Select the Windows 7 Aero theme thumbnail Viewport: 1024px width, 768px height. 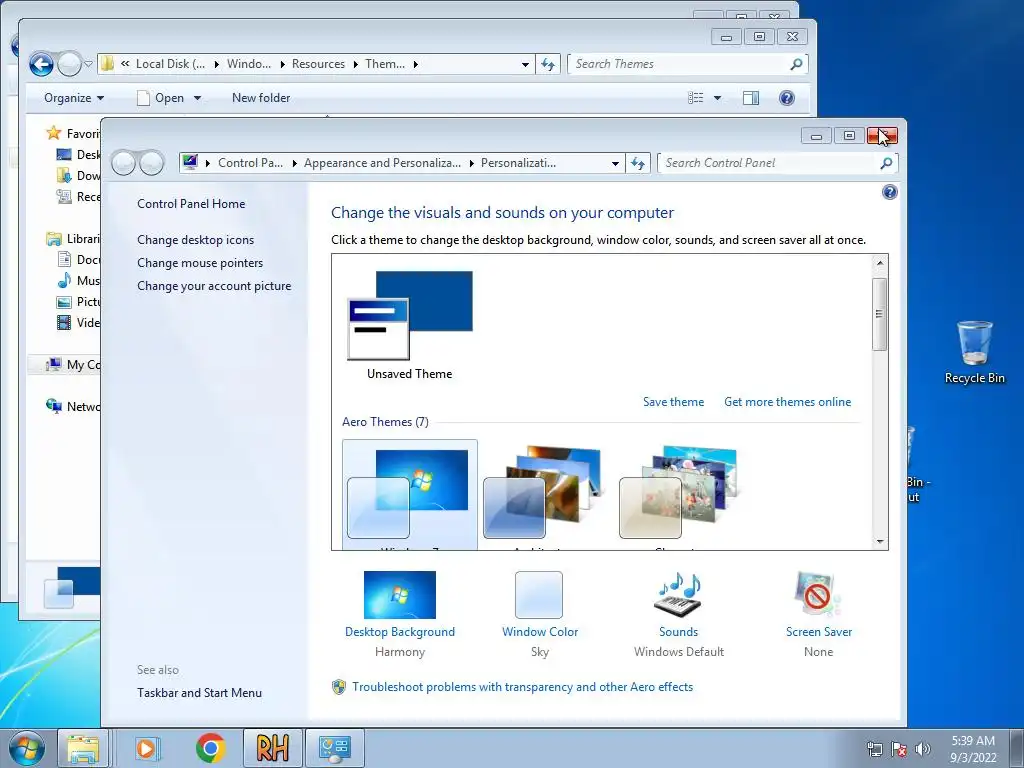click(409, 494)
